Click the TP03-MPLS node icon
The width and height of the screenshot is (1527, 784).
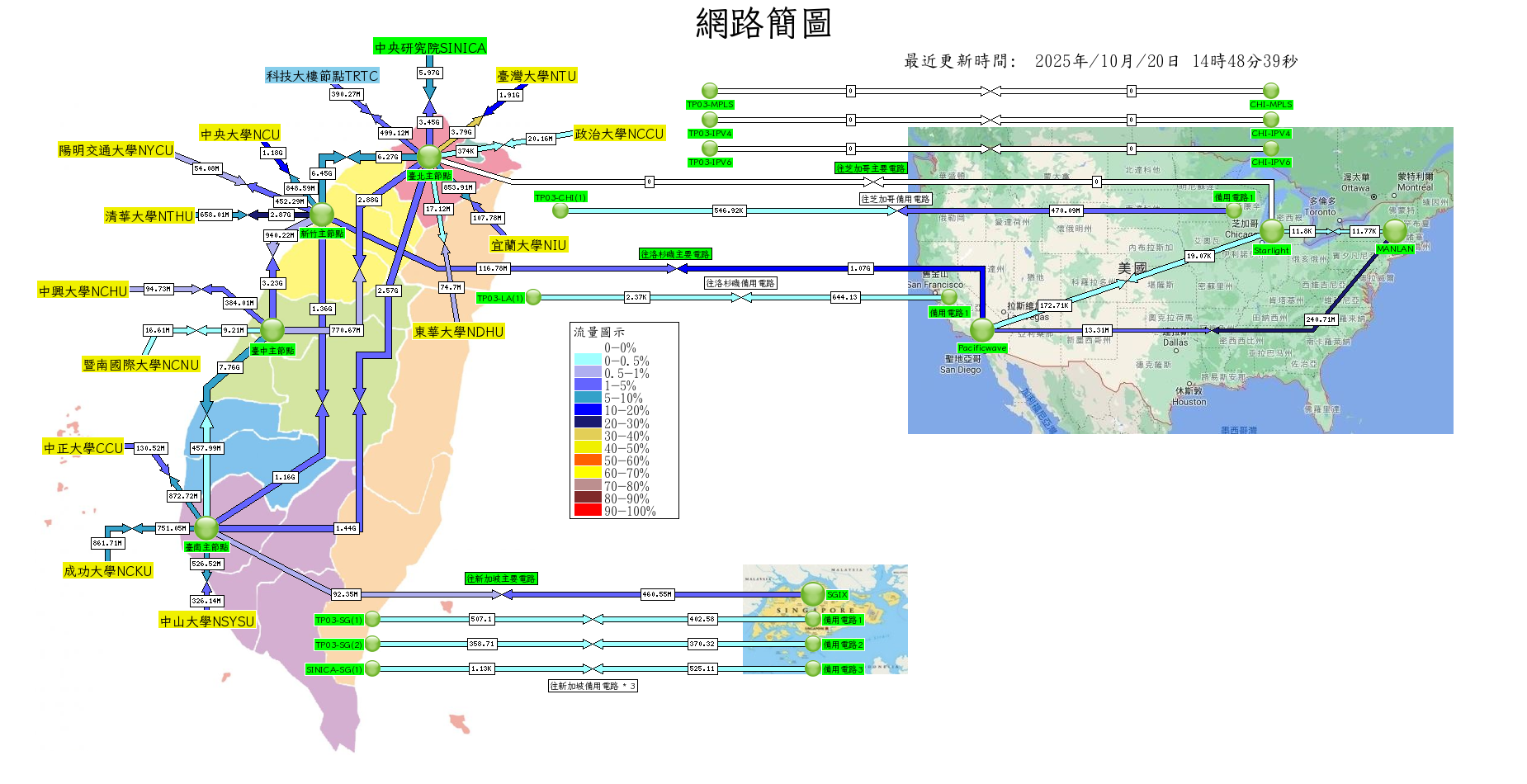[x=710, y=91]
